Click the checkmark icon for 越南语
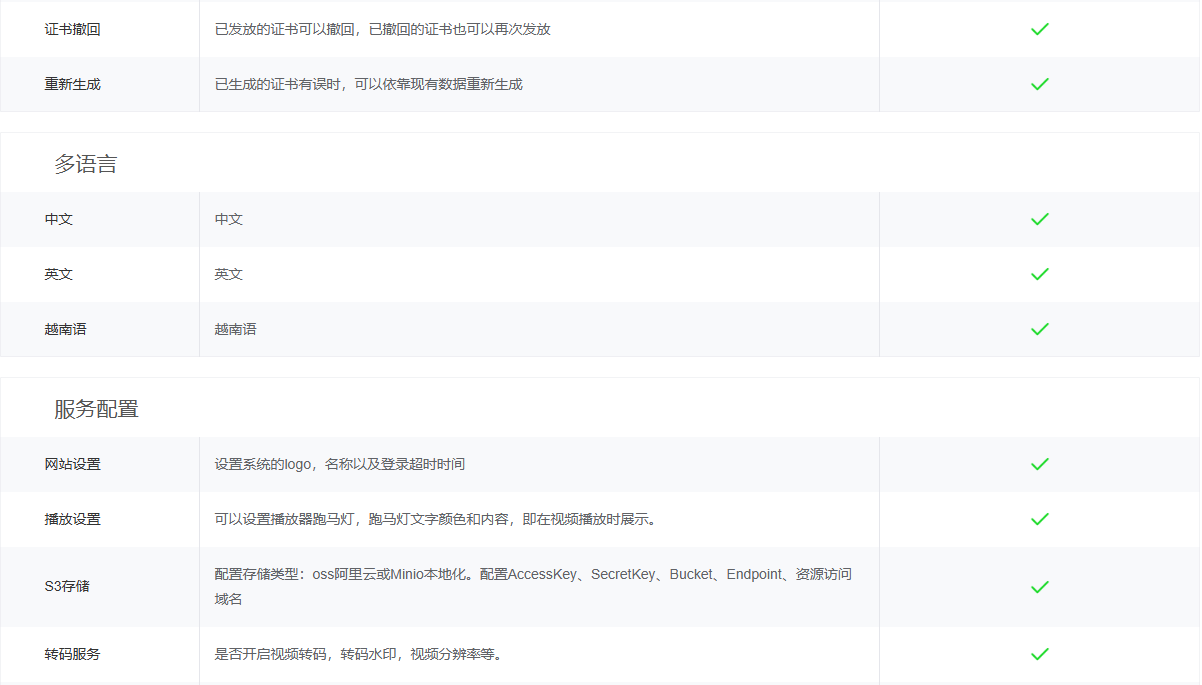This screenshot has height=685, width=1202. tap(1040, 329)
